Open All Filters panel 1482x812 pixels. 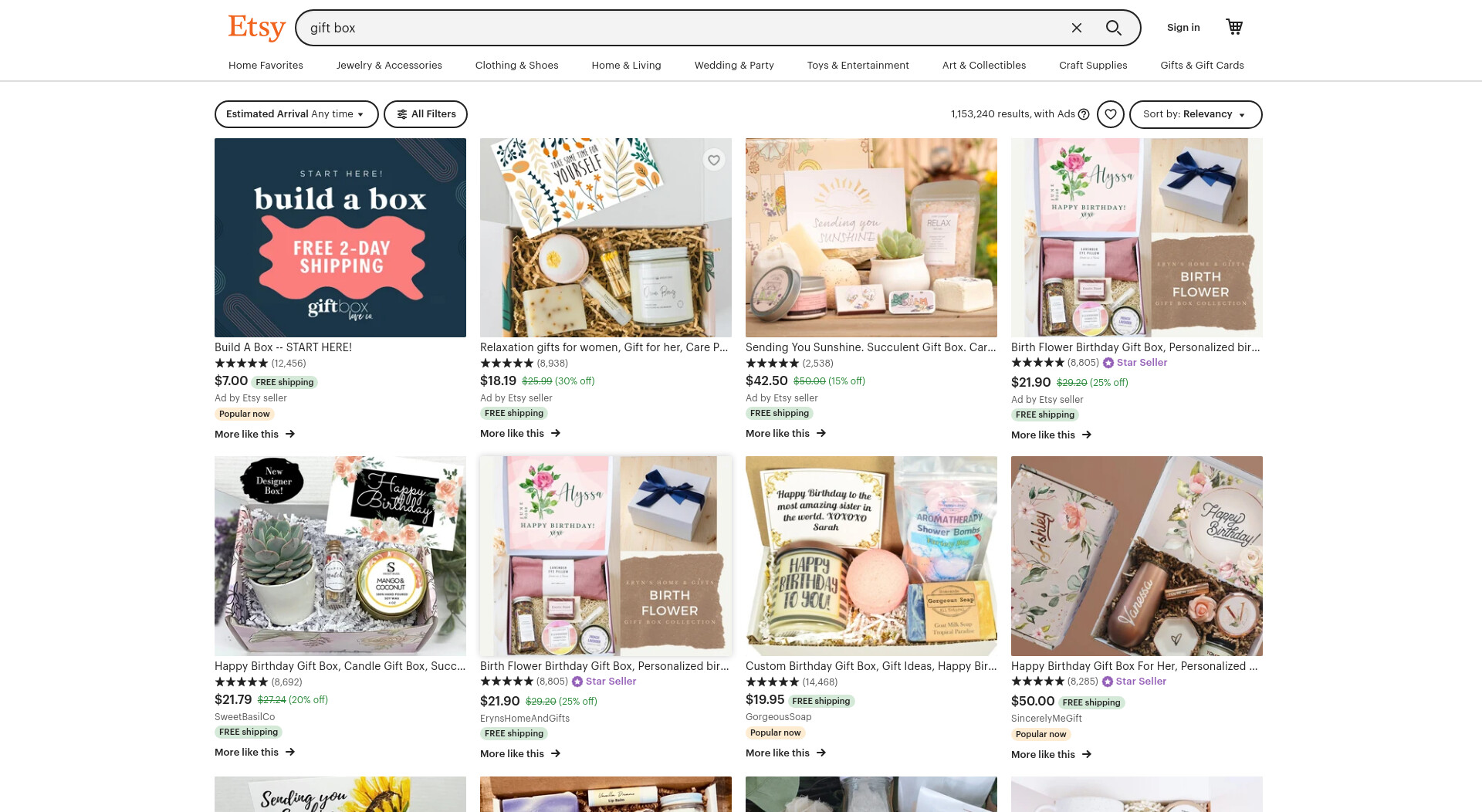(x=425, y=114)
